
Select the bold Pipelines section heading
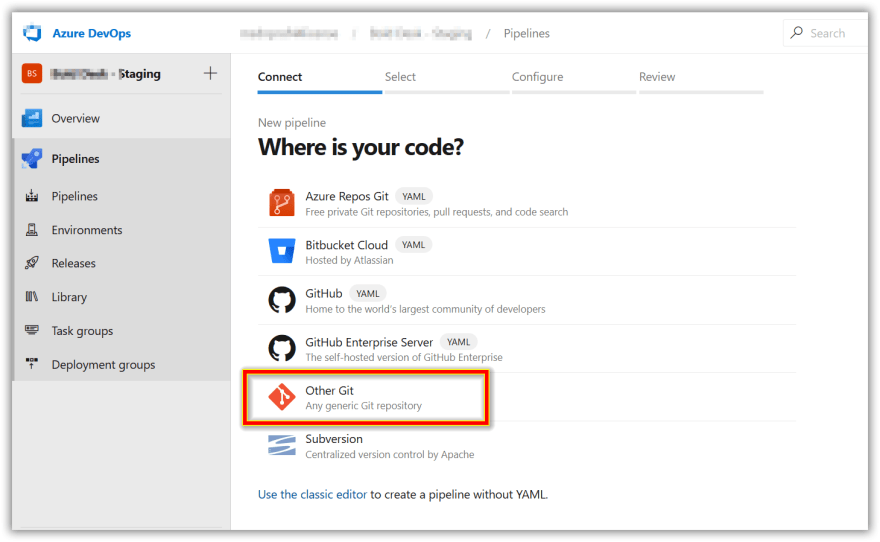click(x=75, y=159)
